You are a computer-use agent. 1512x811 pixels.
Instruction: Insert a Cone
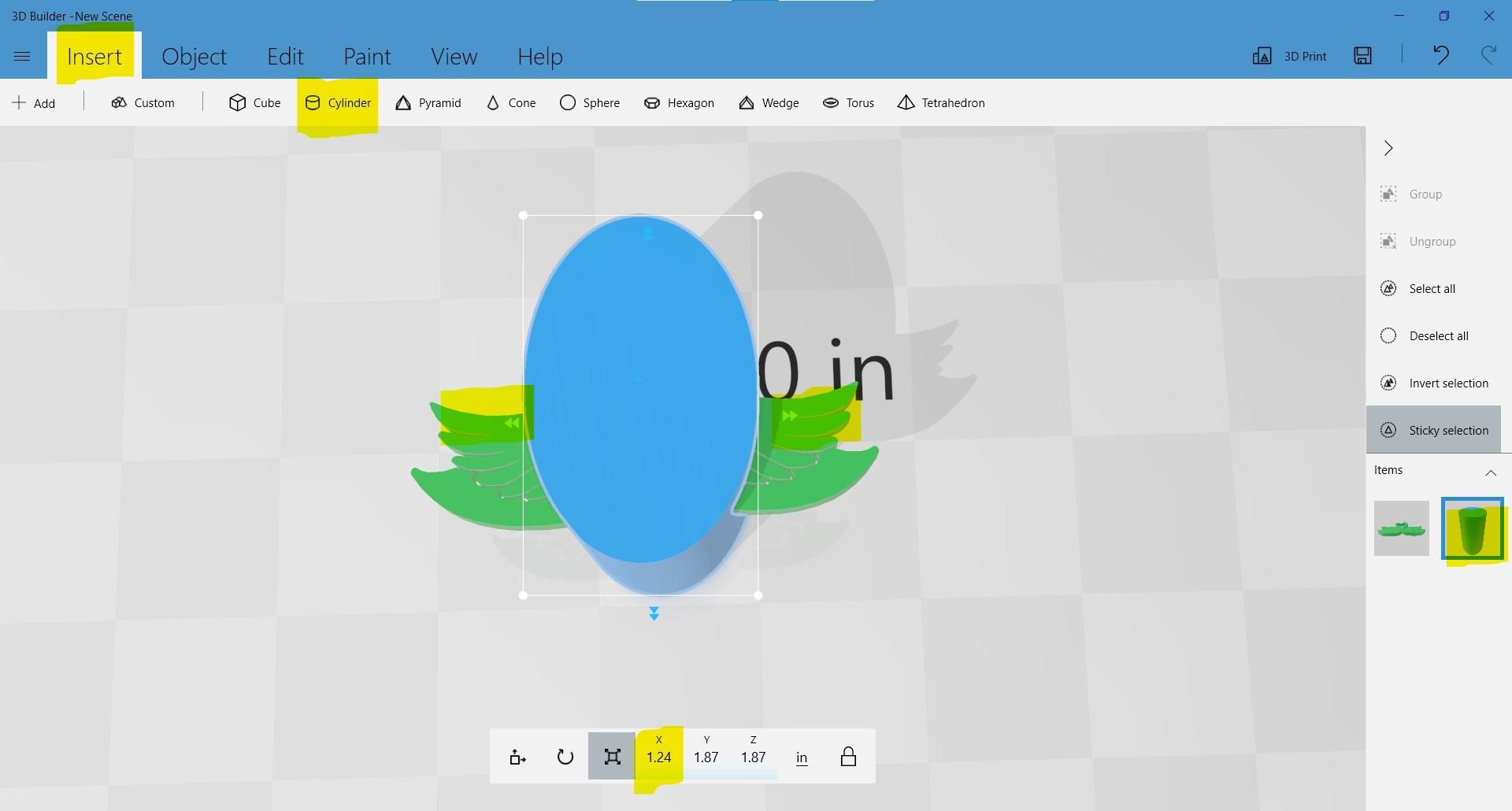coord(511,103)
